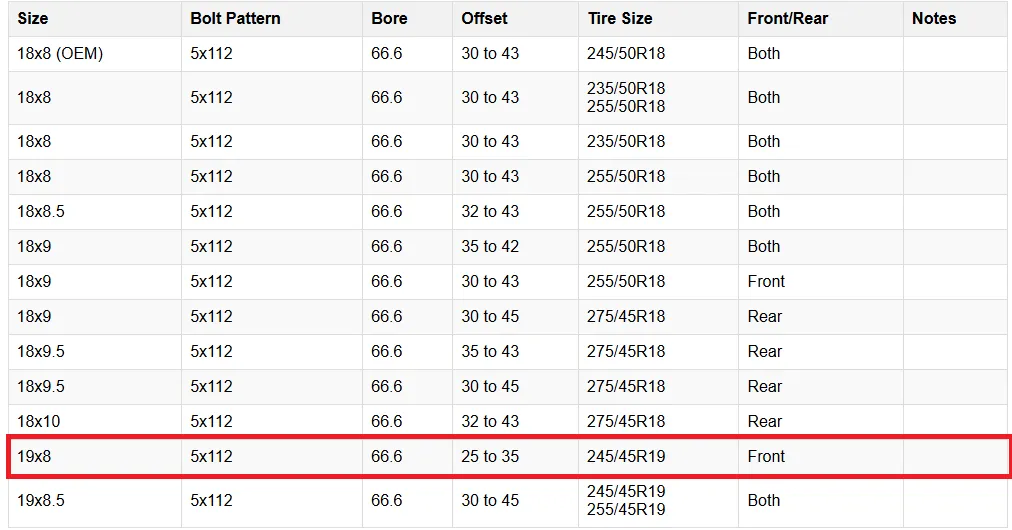Click the Notes column header
1012x530 pixels.
(x=934, y=19)
